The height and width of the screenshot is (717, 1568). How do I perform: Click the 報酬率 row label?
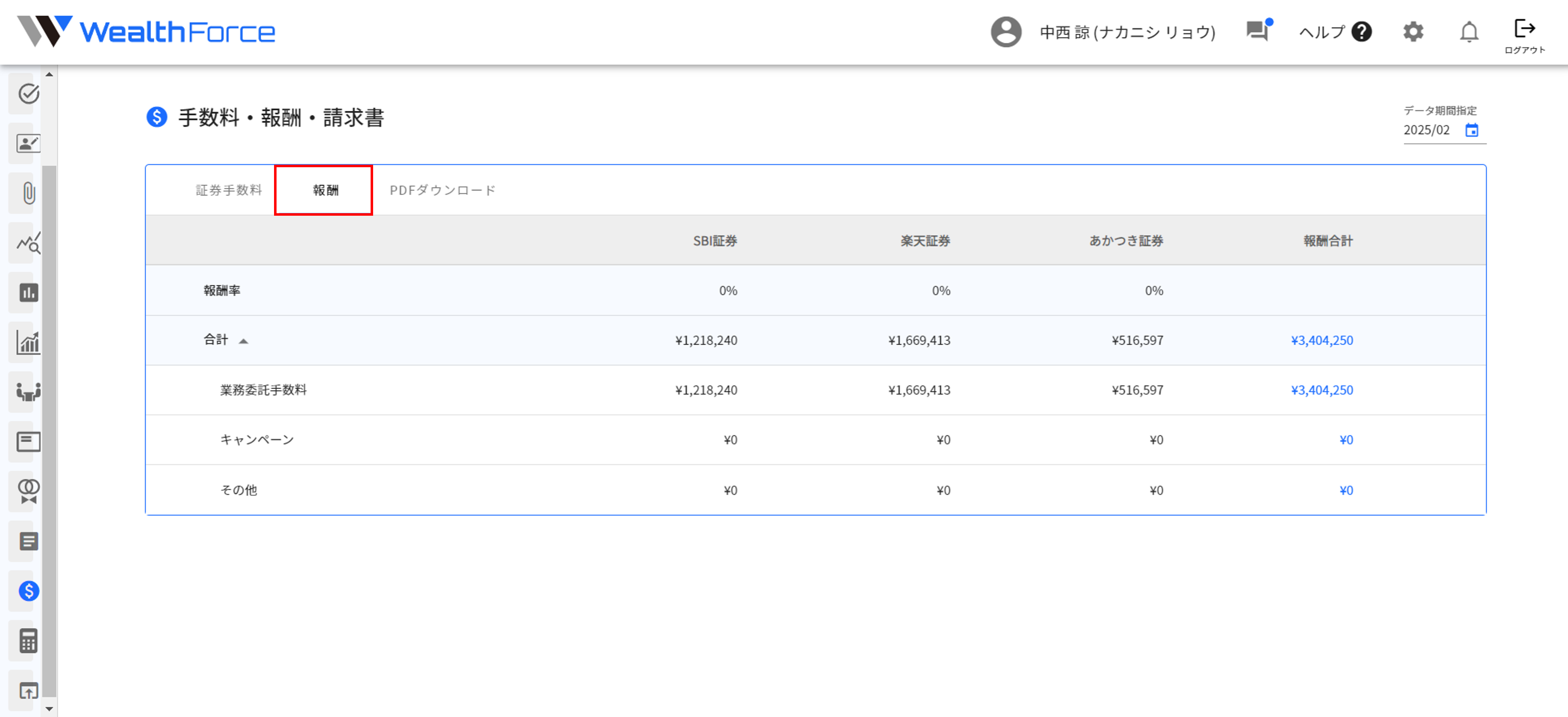coord(222,291)
